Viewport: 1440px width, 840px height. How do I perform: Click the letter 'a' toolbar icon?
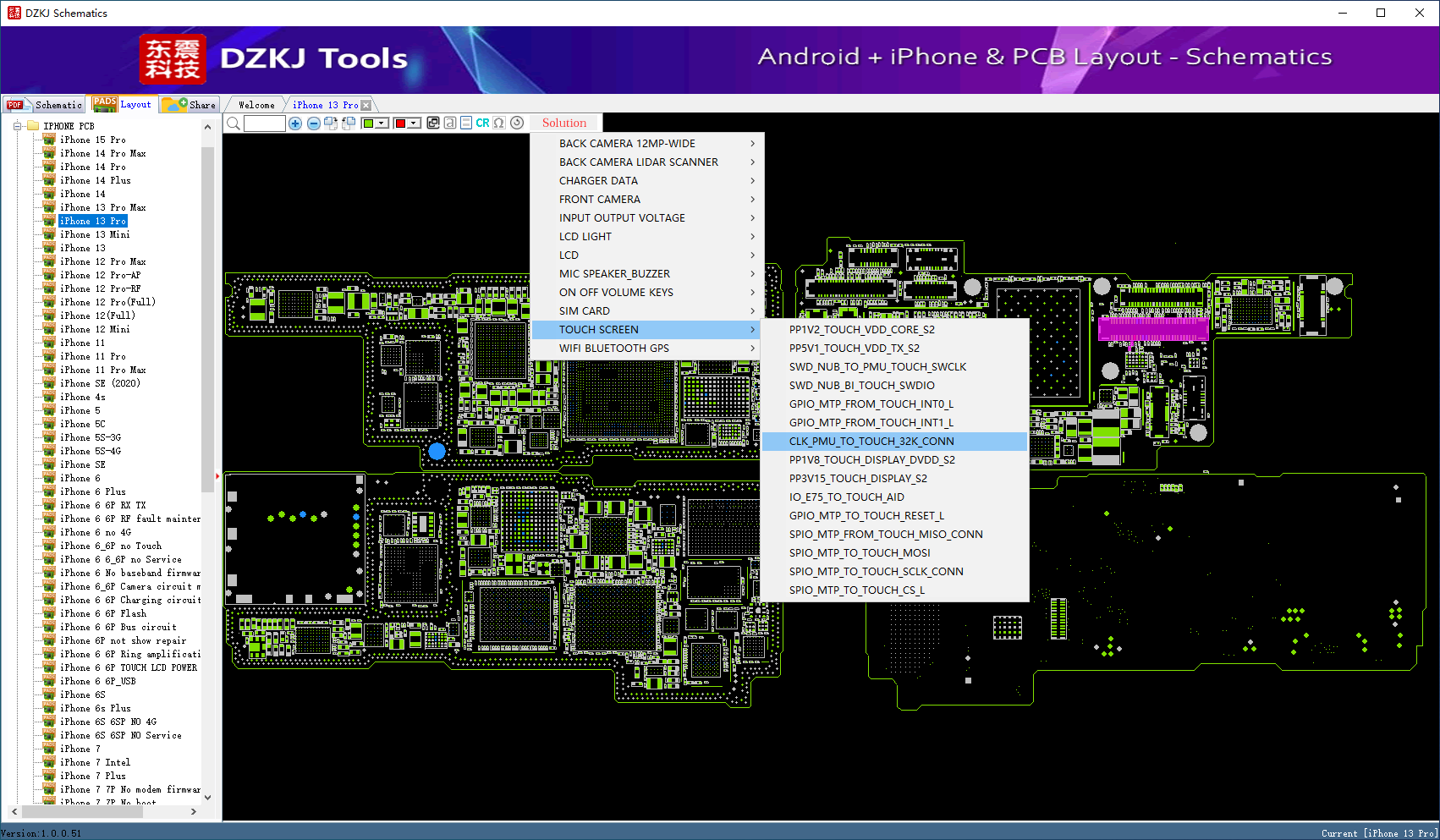450,123
